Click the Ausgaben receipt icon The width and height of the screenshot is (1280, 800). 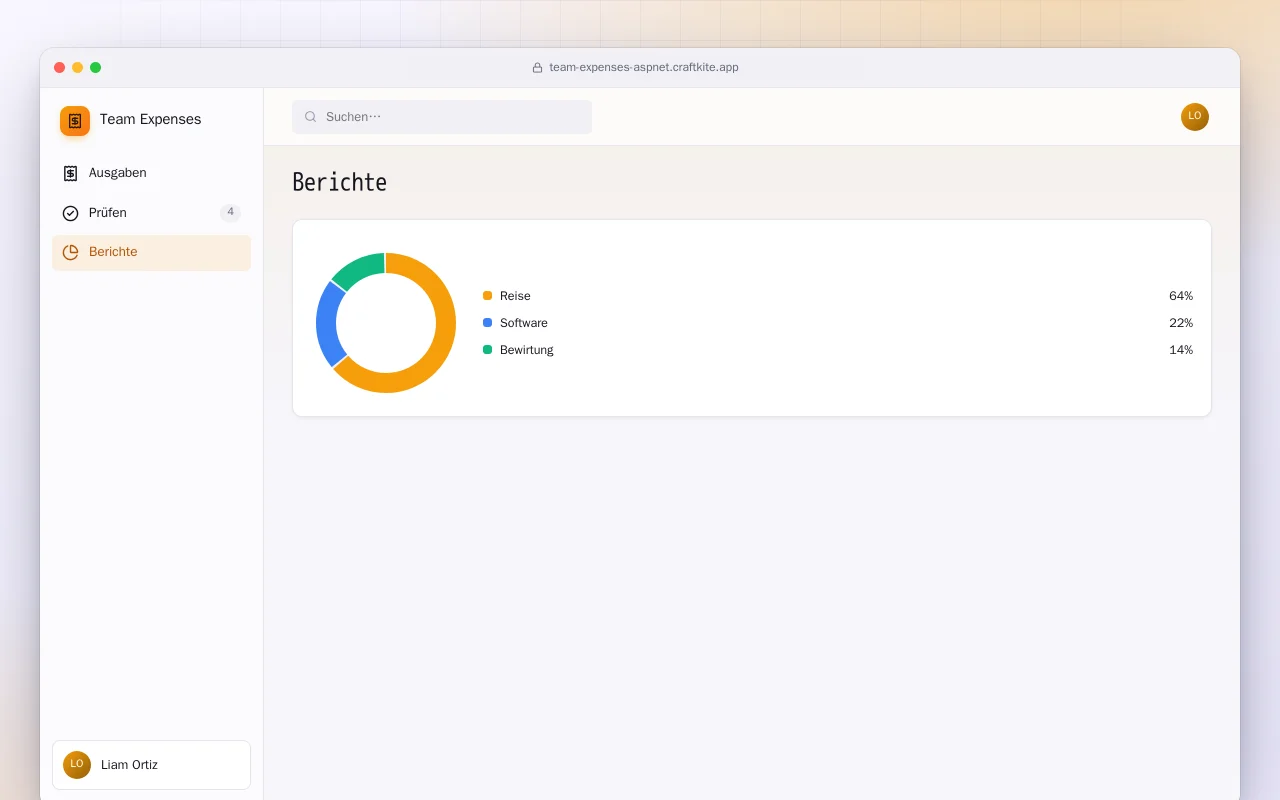coord(70,173)
